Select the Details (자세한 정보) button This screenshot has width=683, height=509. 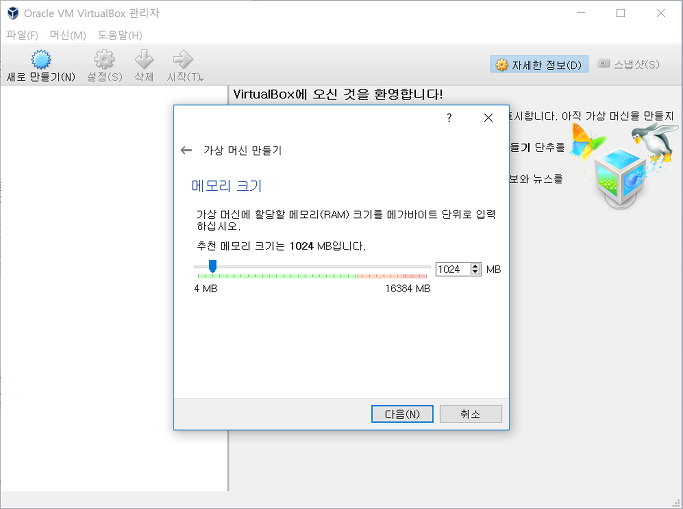(x=539, y=64)
